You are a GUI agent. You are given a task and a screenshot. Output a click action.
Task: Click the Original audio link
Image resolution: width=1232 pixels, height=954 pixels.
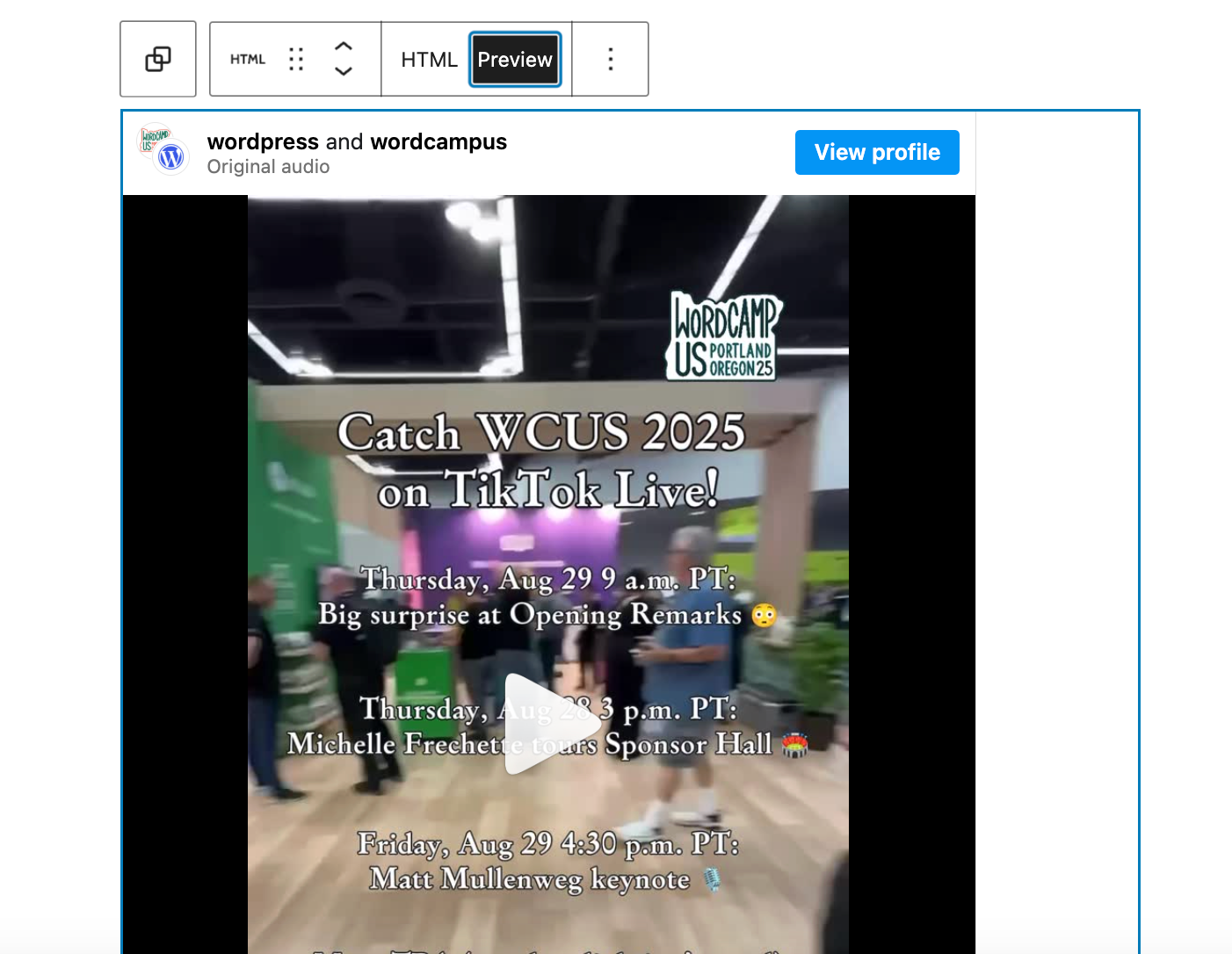(268, 167)
